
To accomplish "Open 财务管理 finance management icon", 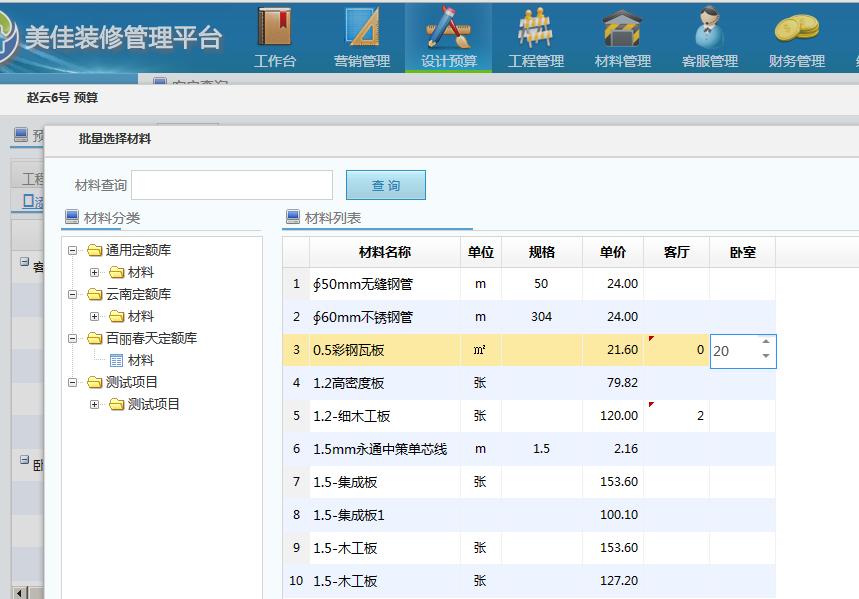I will 796,38.
